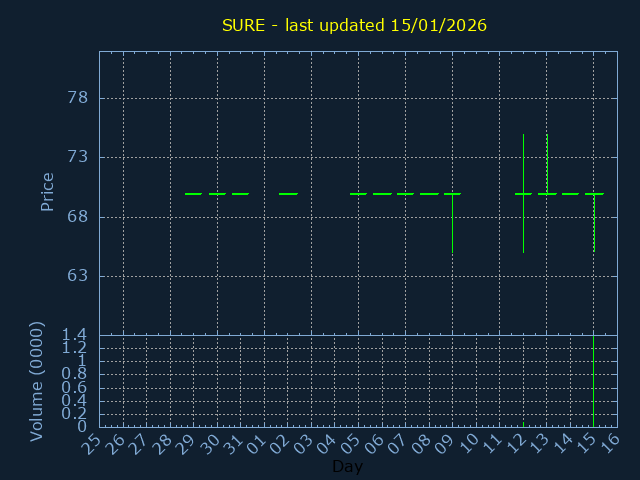
Task: Select the green price dash on day 05
Action: click(x=358, y=194)
